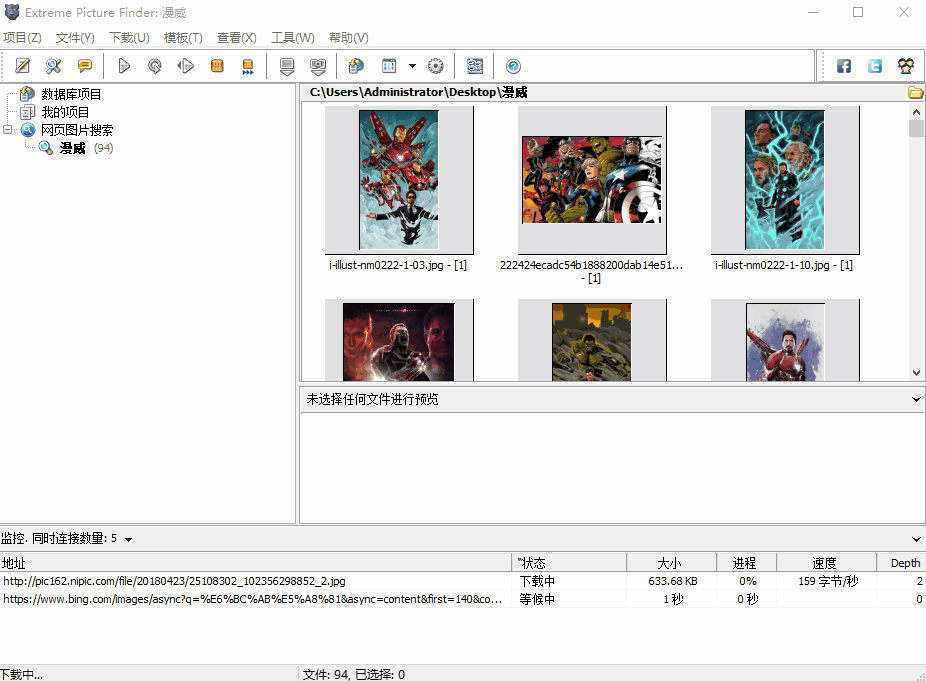Select the www.bing.com download row URL

point(253,599)
